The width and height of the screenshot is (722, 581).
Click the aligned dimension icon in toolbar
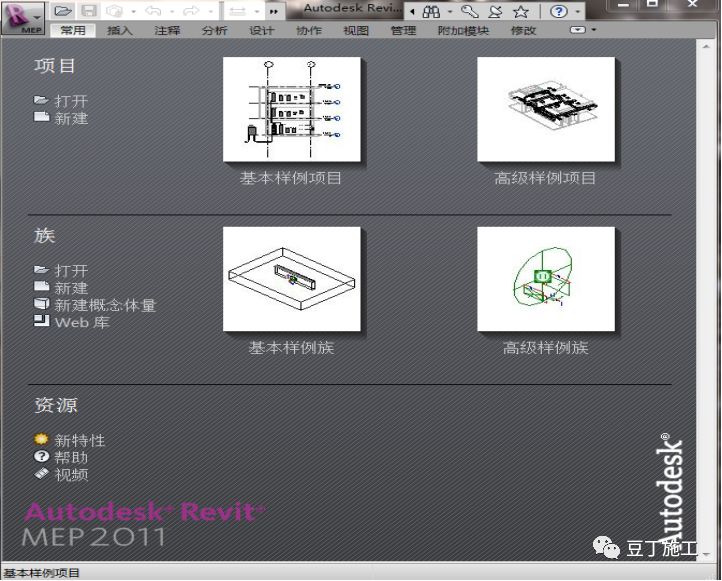(238, 11)
